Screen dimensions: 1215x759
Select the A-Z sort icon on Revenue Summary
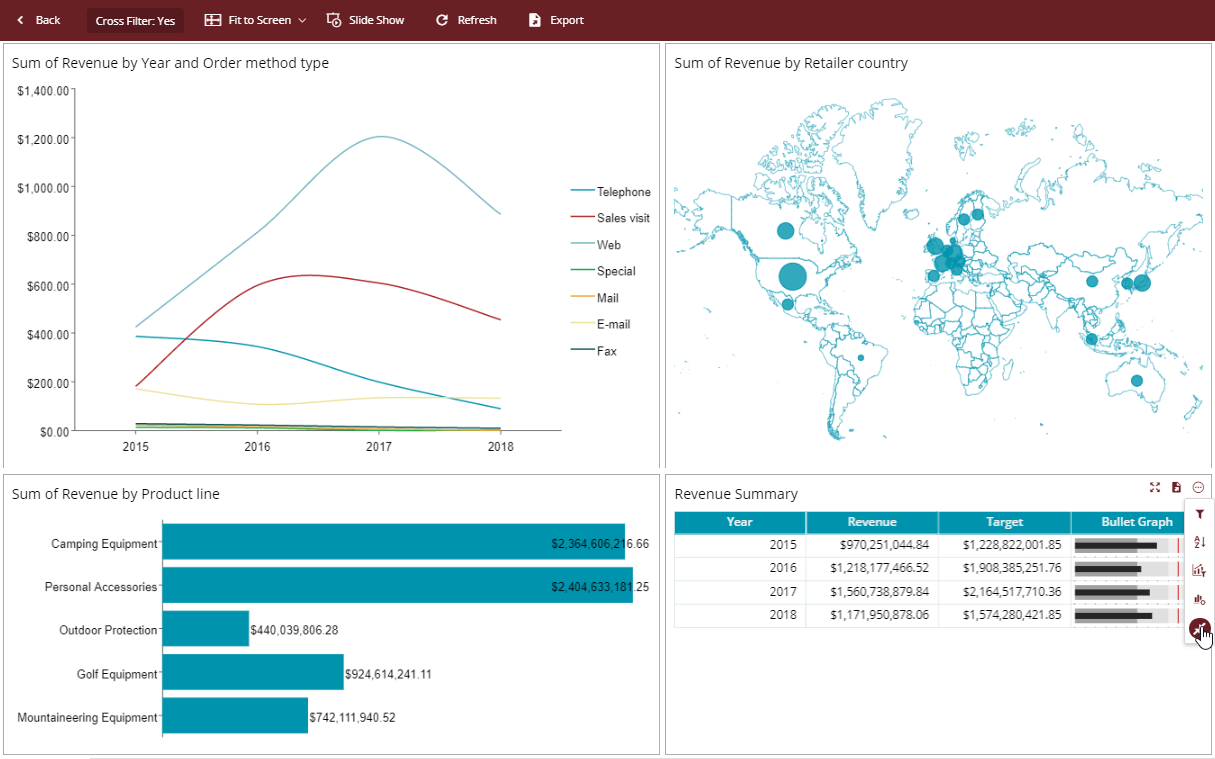pos(1198,541)
